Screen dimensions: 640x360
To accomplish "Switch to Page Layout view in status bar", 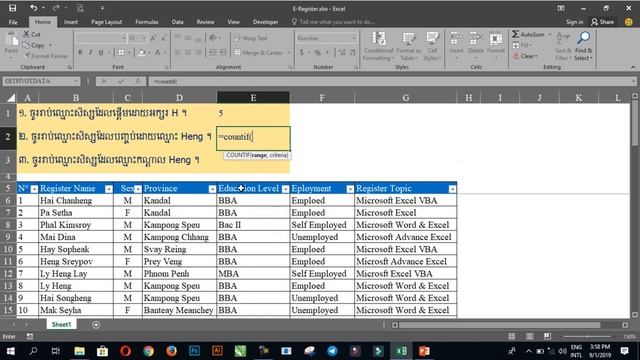I will [x=529, y=336].
